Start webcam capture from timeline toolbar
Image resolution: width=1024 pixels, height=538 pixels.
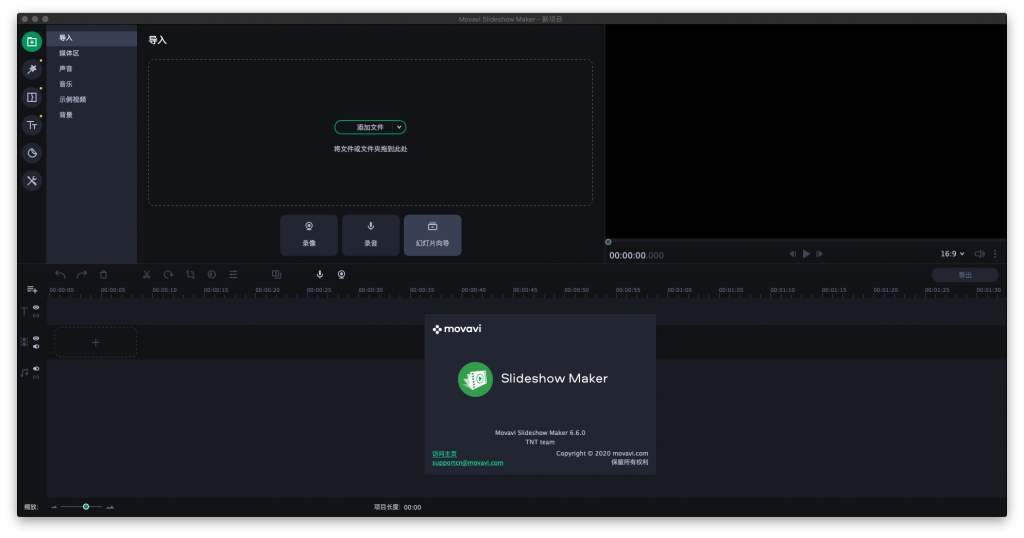(341, 274)
